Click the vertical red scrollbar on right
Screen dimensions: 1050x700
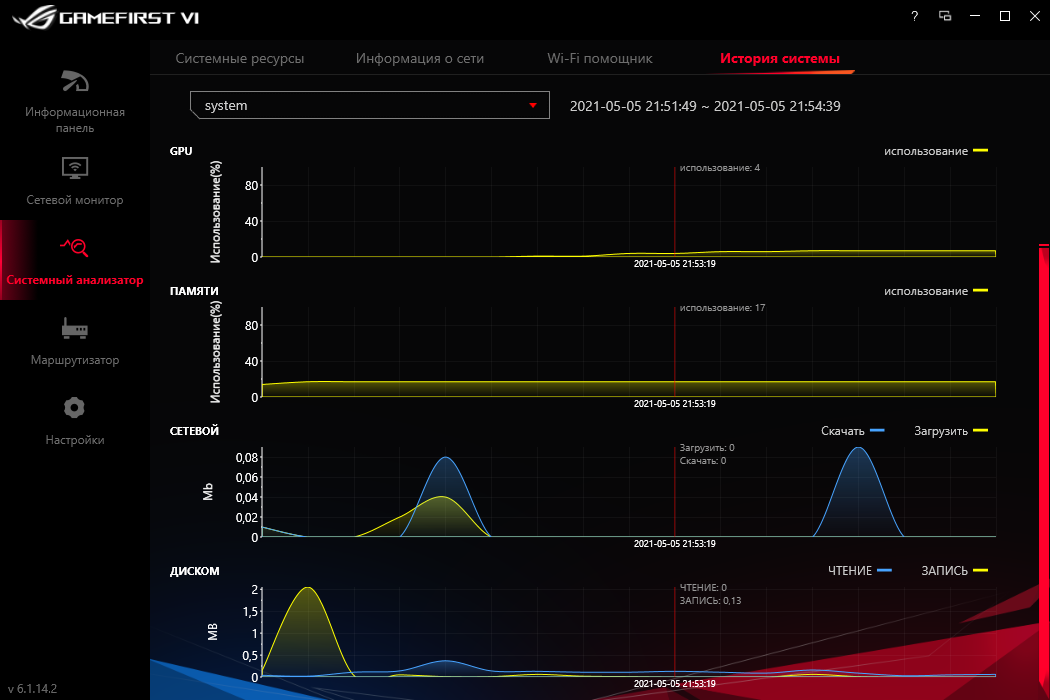coord(1044,469)
